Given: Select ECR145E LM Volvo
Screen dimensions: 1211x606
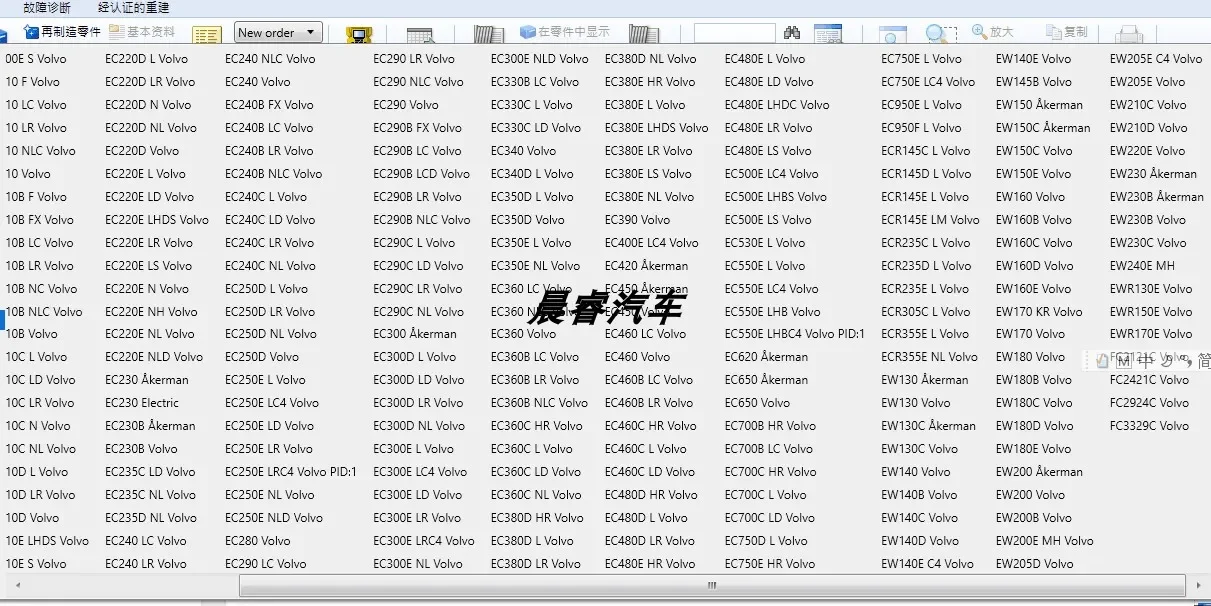Looking at the screenshot, I should coord(931,220).
